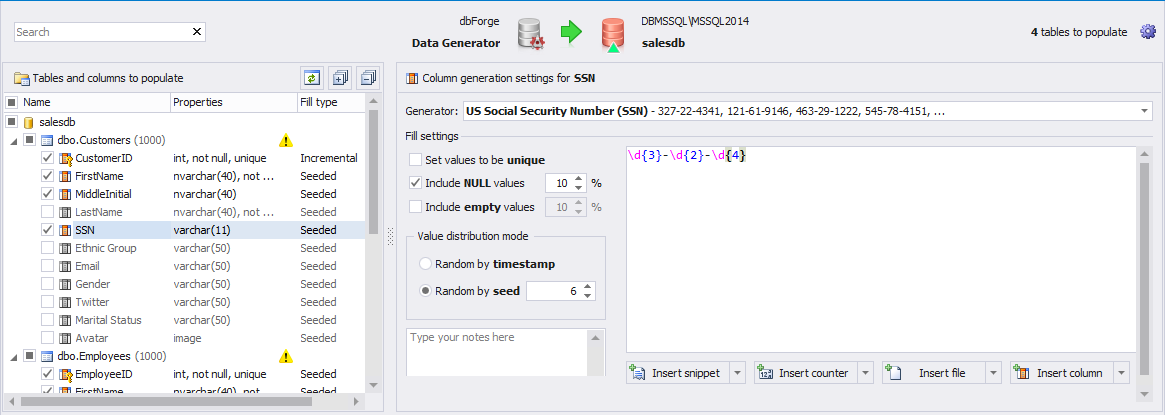Sort by Fill type column header
The height and width of the screenshot is (415, 1165).
pyautogui.click(x=331, y=102)
